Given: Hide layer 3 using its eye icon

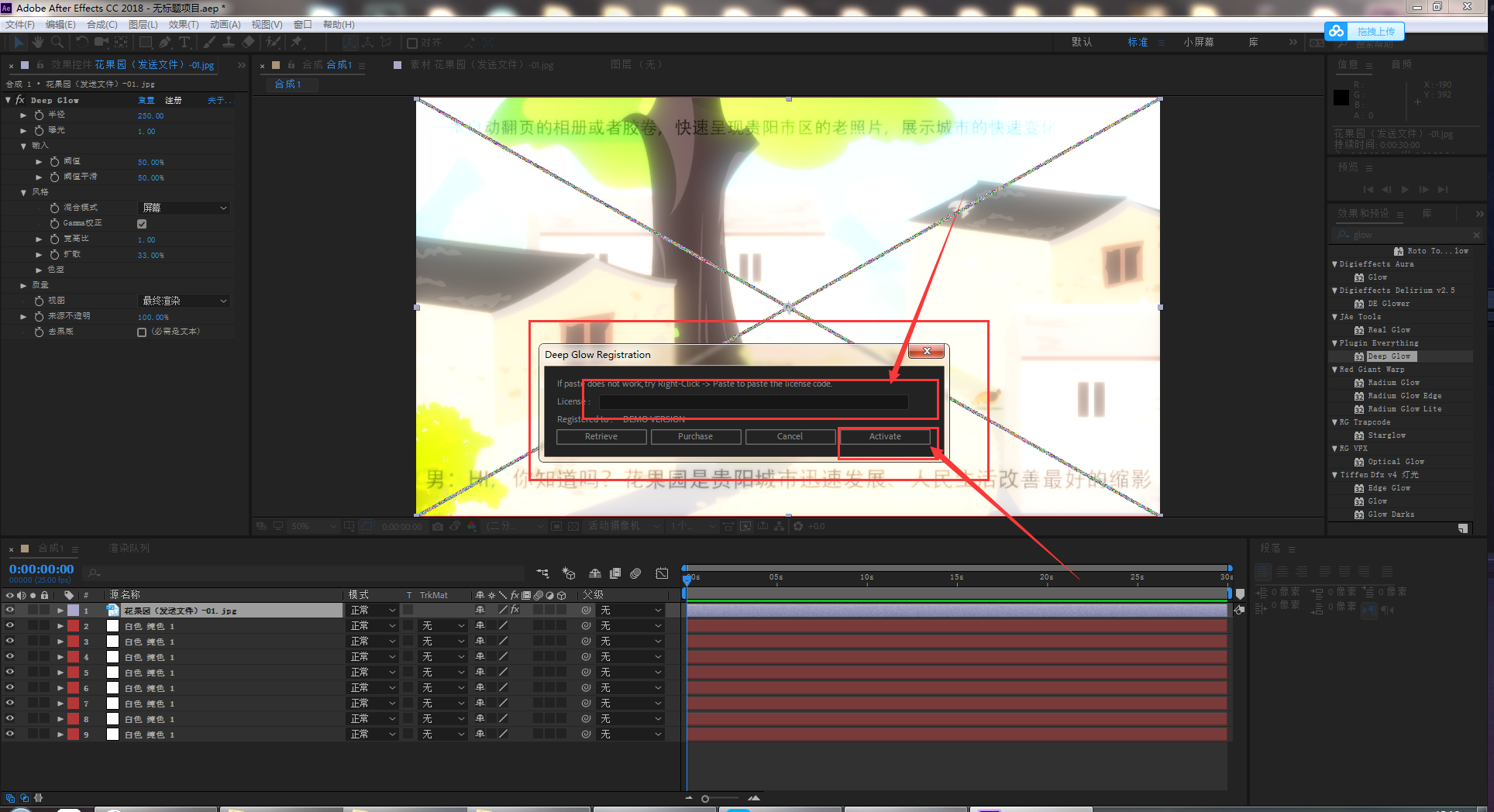Looking at the screenshot, I should pos(10,641).
